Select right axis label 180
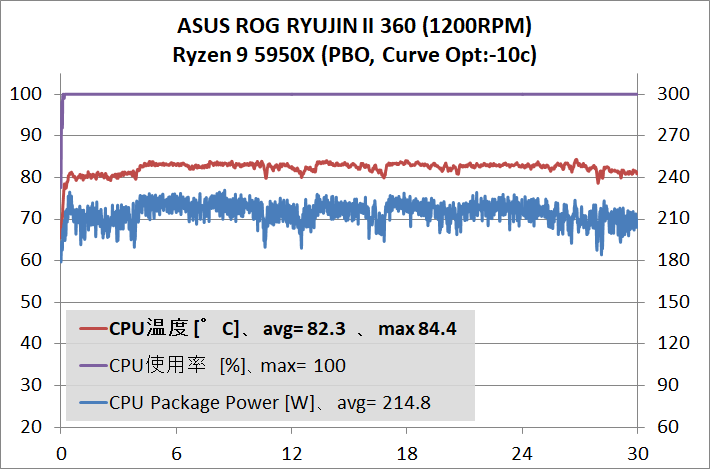The height and width of the screenshot is (469, 710). [x=673, y=260]
